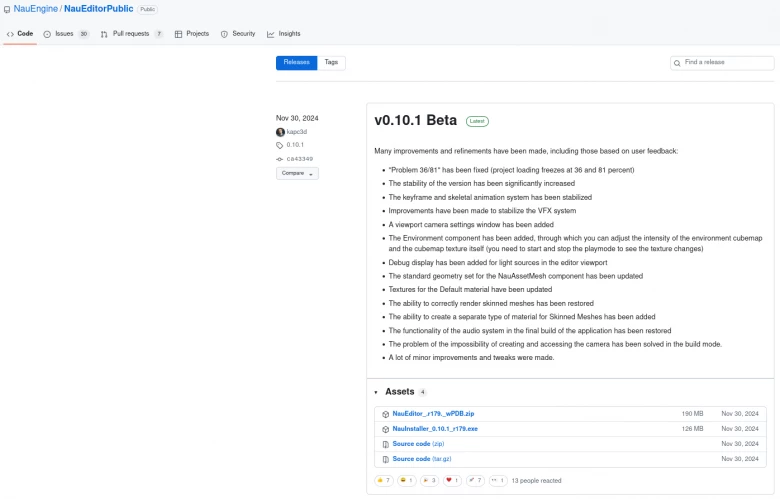Open NauEditorPublic repository link
This screenshot has width=780, height=499.
[98, 9]
